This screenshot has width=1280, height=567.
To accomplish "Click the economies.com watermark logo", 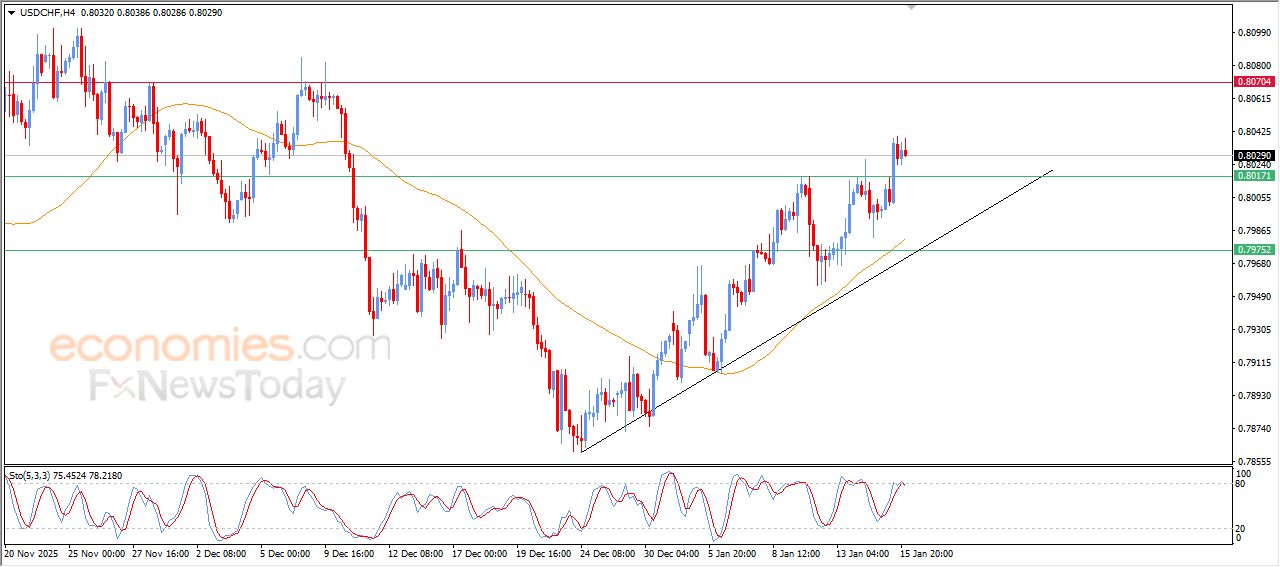I will 219,347.
